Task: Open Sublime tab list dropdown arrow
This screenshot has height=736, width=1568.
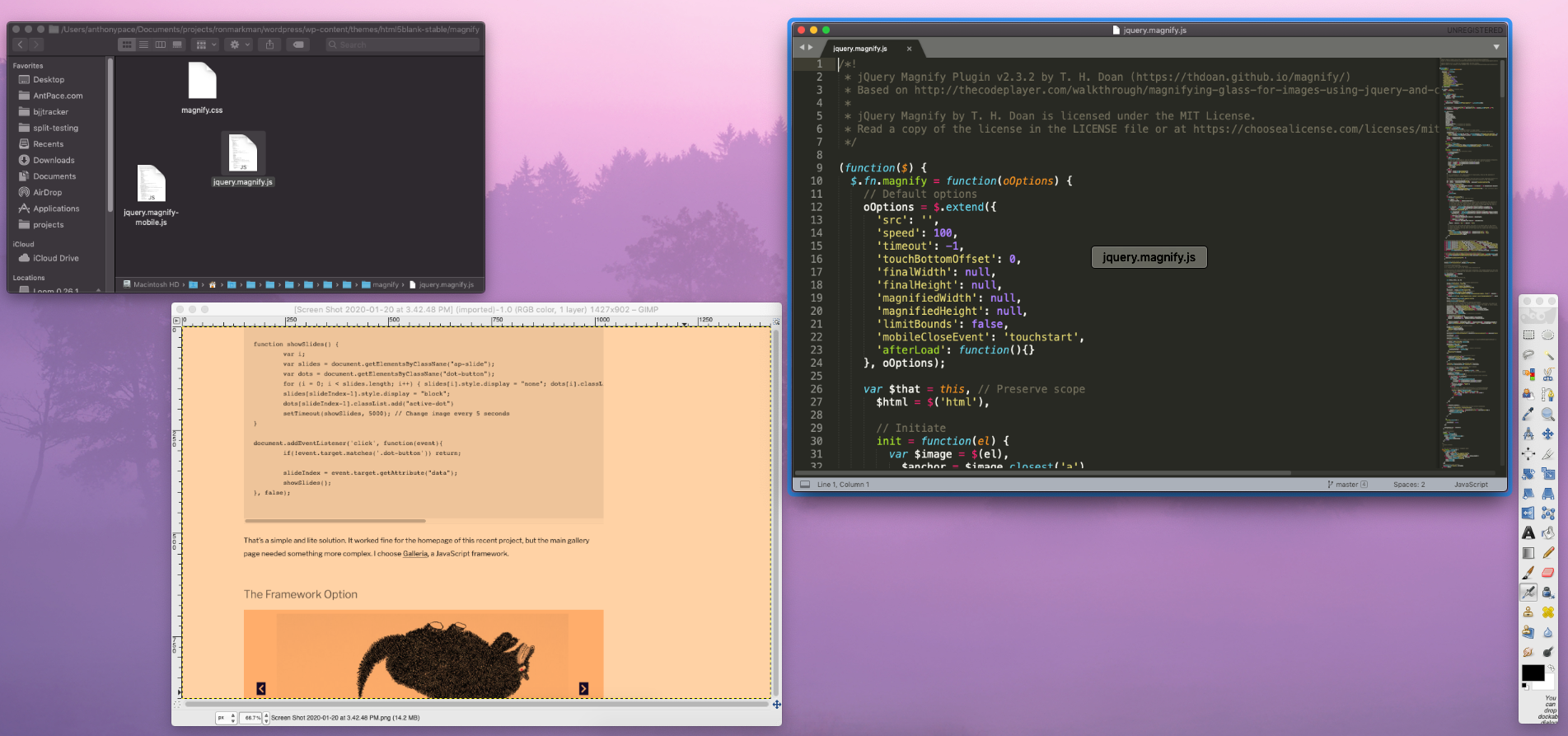Action: point(1496,47)
